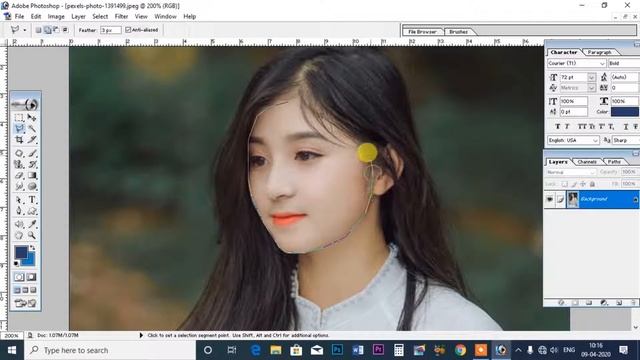Open the Normal blend mode dropdown
The image size is (640, 360).
point(571,172)
